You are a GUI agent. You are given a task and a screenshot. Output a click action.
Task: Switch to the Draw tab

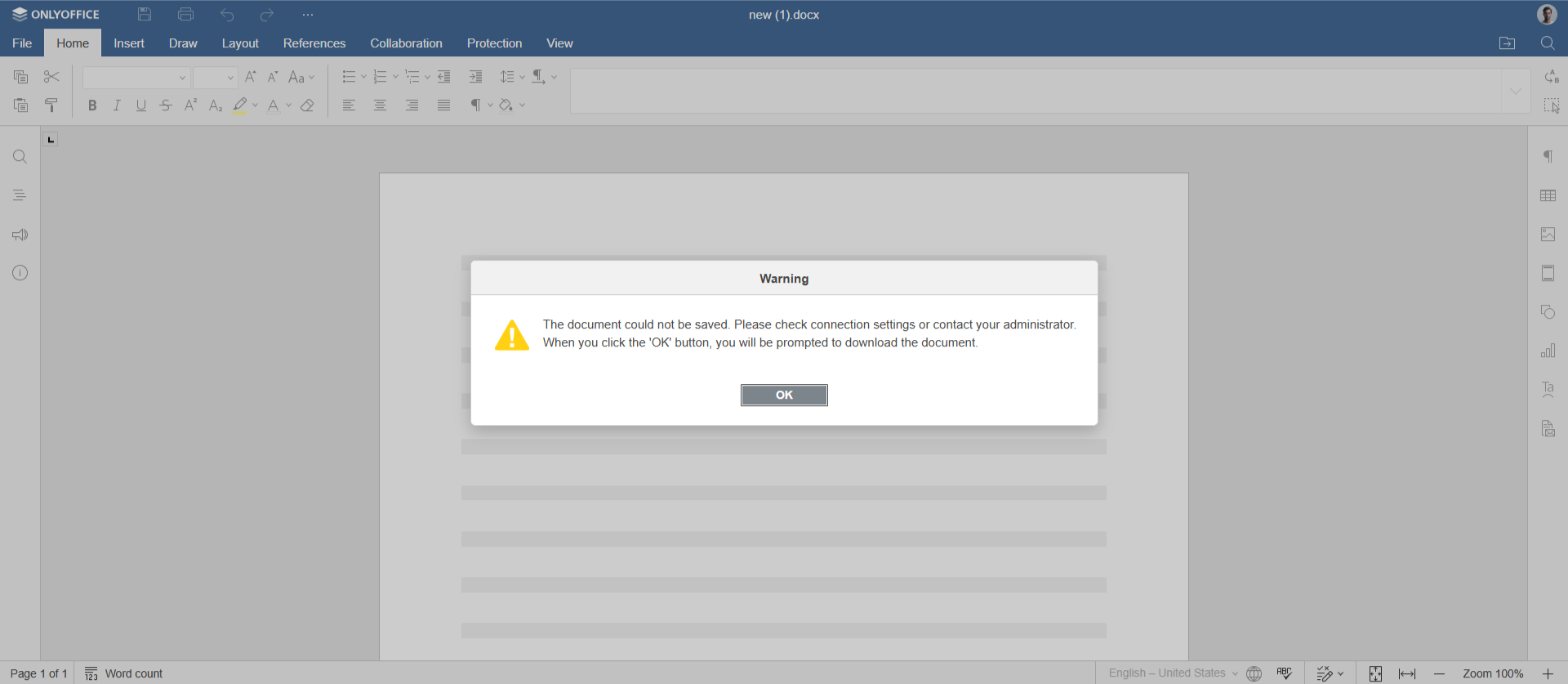click(x=183, y=43)
